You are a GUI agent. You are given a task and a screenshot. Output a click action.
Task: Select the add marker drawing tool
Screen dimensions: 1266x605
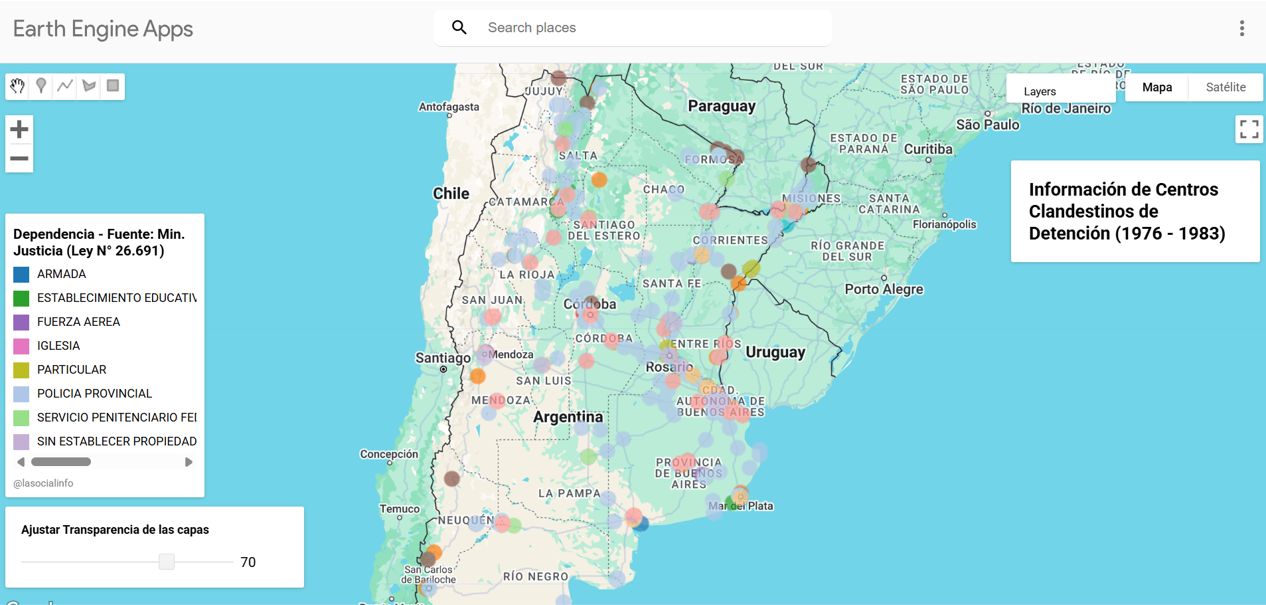[41, 86]
